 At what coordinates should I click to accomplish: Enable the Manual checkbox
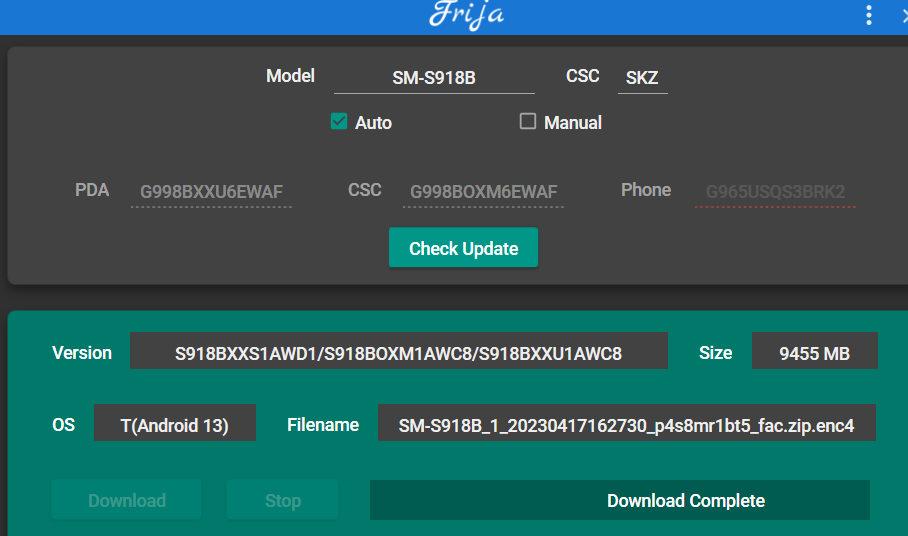pyautogui.click(x=528, y=122)
